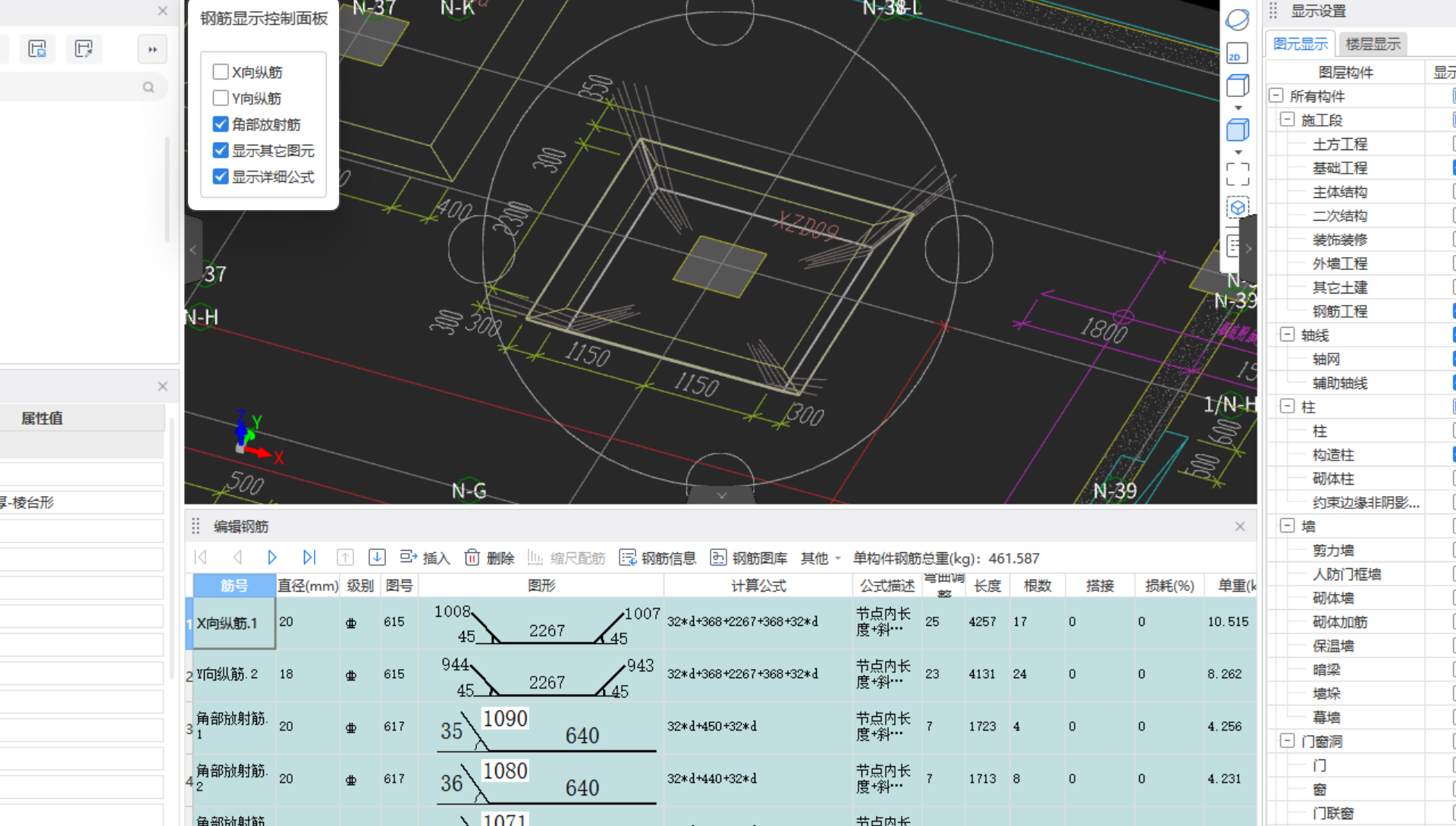Select 钢筋工程 in layer tree
The height and width of the screenshot is (826, 1456).
(1340, 311)
